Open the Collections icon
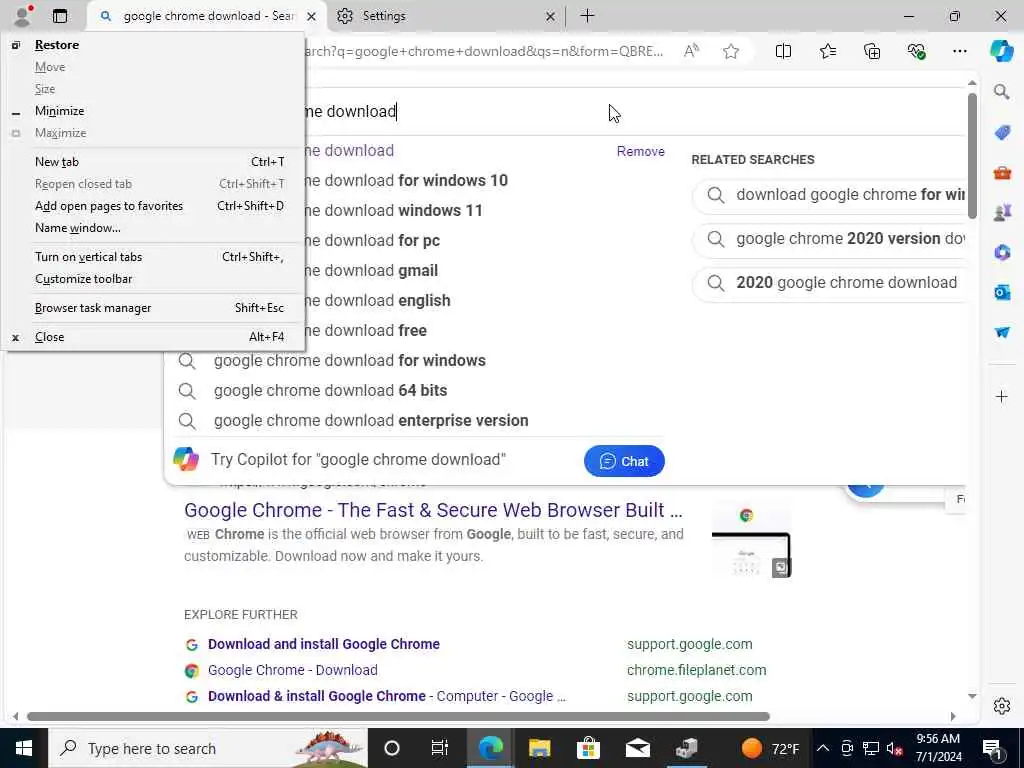This screenshot has height=768, width=1024. [x=872, y=51]
